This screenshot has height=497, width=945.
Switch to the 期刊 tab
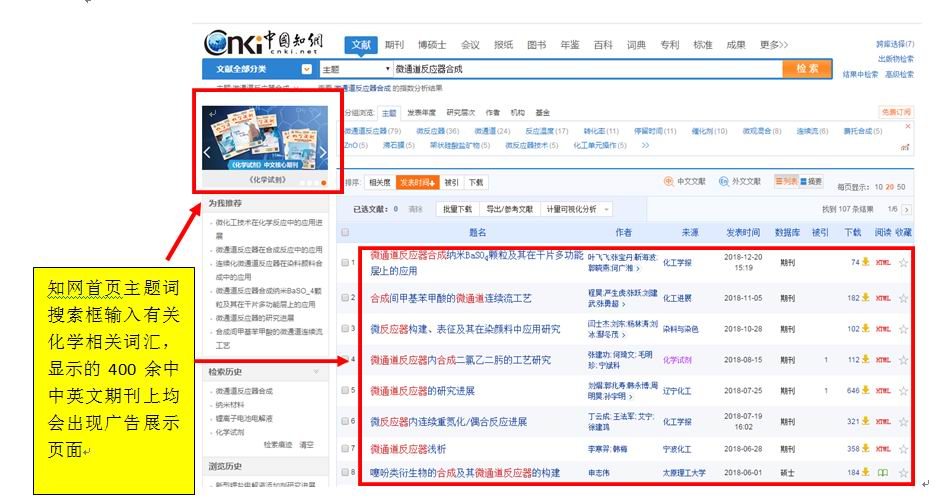[x=394, y=45]
